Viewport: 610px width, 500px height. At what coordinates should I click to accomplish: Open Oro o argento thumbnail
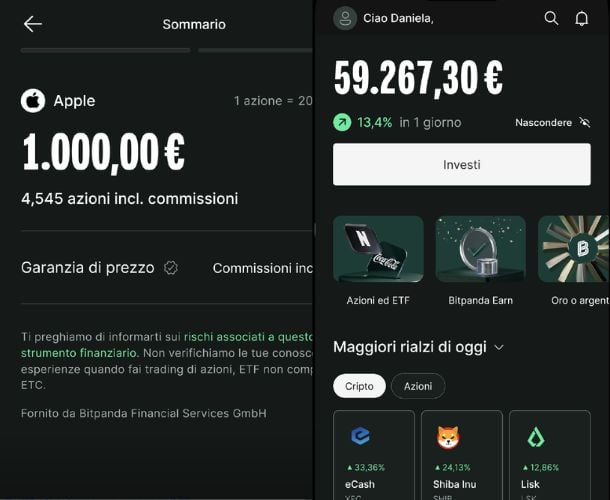574,249
